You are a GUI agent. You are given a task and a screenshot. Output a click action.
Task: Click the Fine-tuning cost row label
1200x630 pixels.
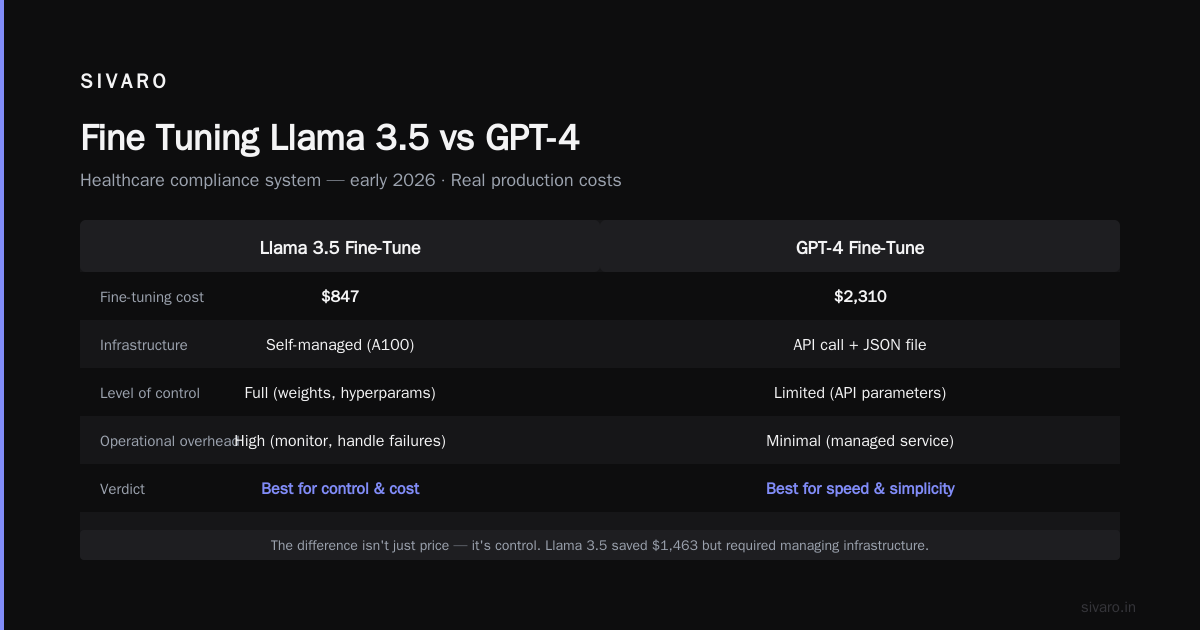(152, 297)
